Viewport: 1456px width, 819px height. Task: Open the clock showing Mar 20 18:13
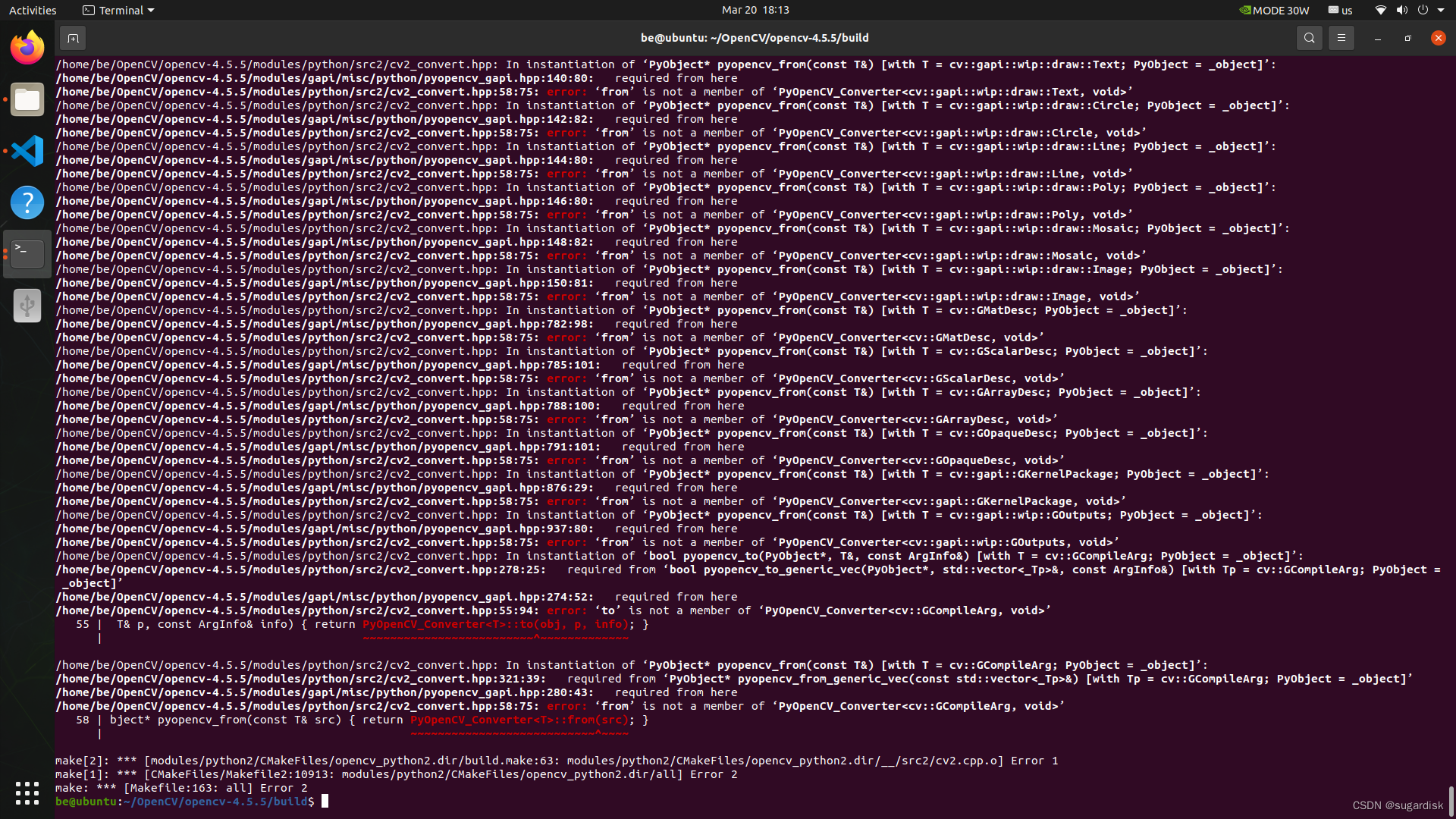755,10
